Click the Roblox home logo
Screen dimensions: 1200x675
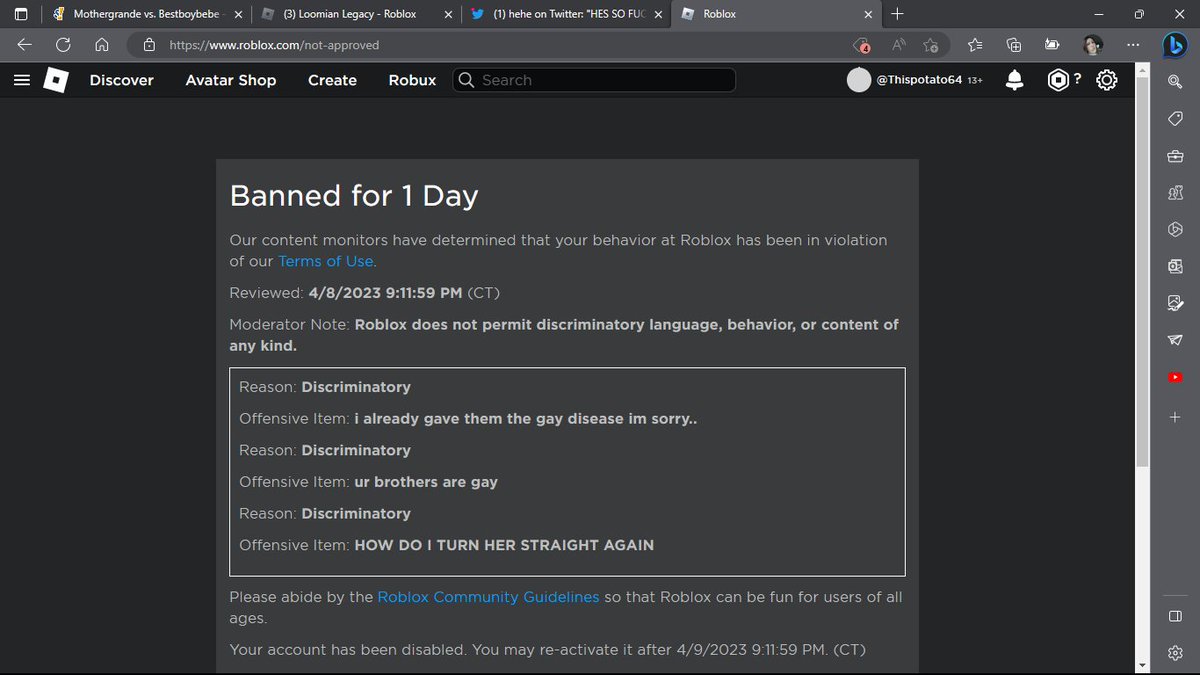55,80
